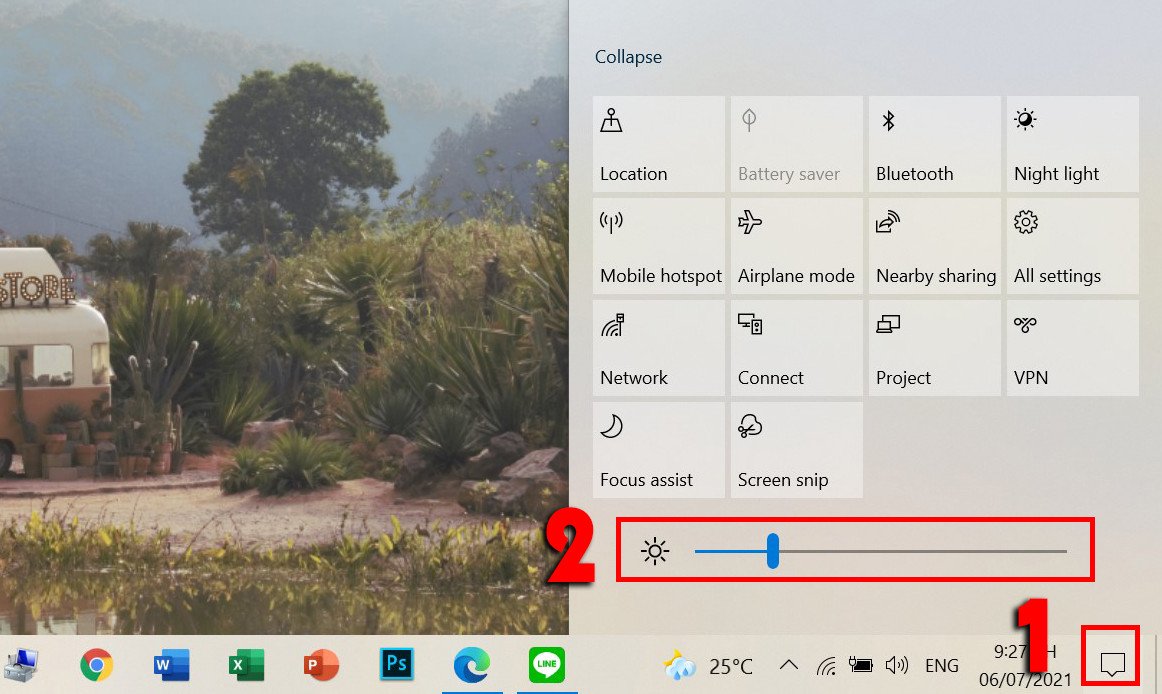Turn on Night light
Viewport: 1162px width, 694px height.
(x=1070, y=145)
